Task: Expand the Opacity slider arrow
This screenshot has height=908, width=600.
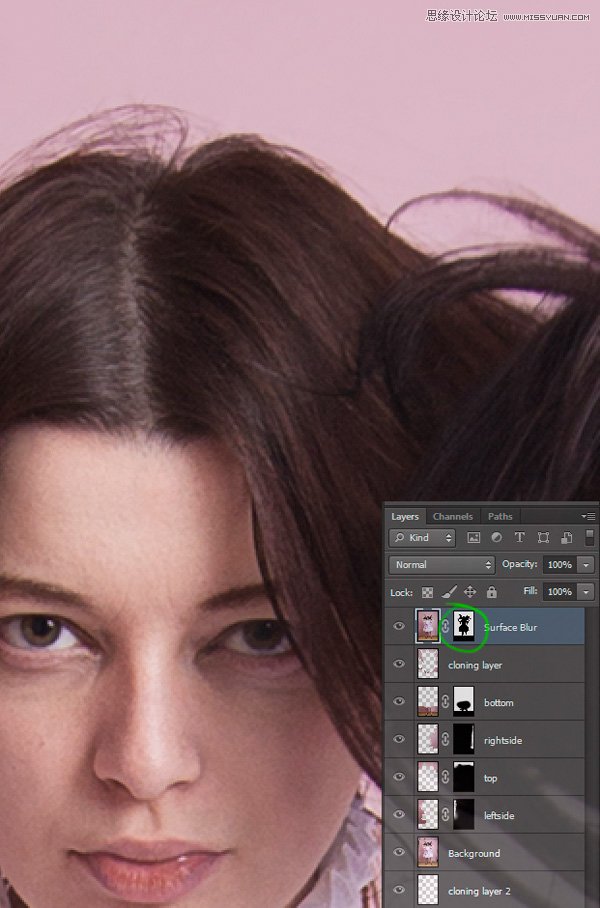Action: click(x=586, y=565)
